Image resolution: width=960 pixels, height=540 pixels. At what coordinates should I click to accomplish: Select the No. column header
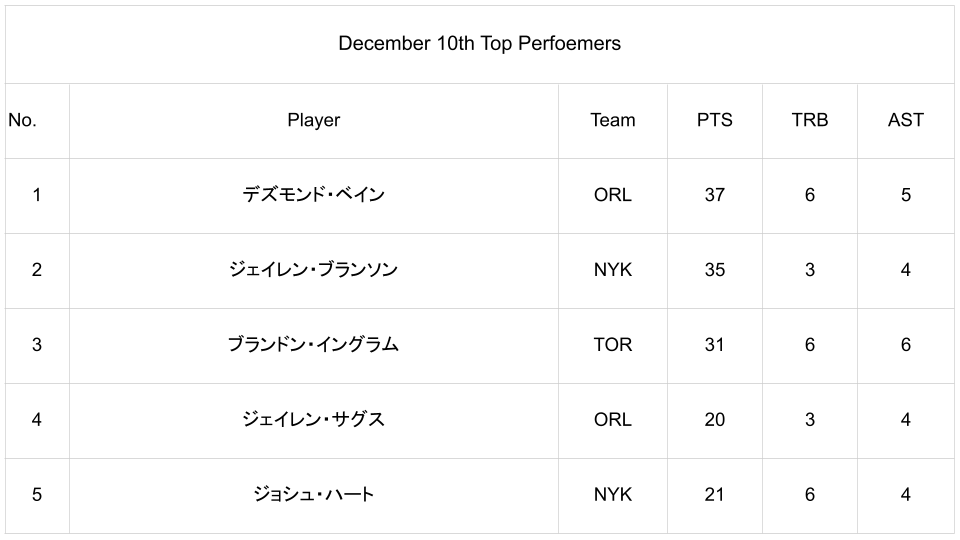coord(23,120)
